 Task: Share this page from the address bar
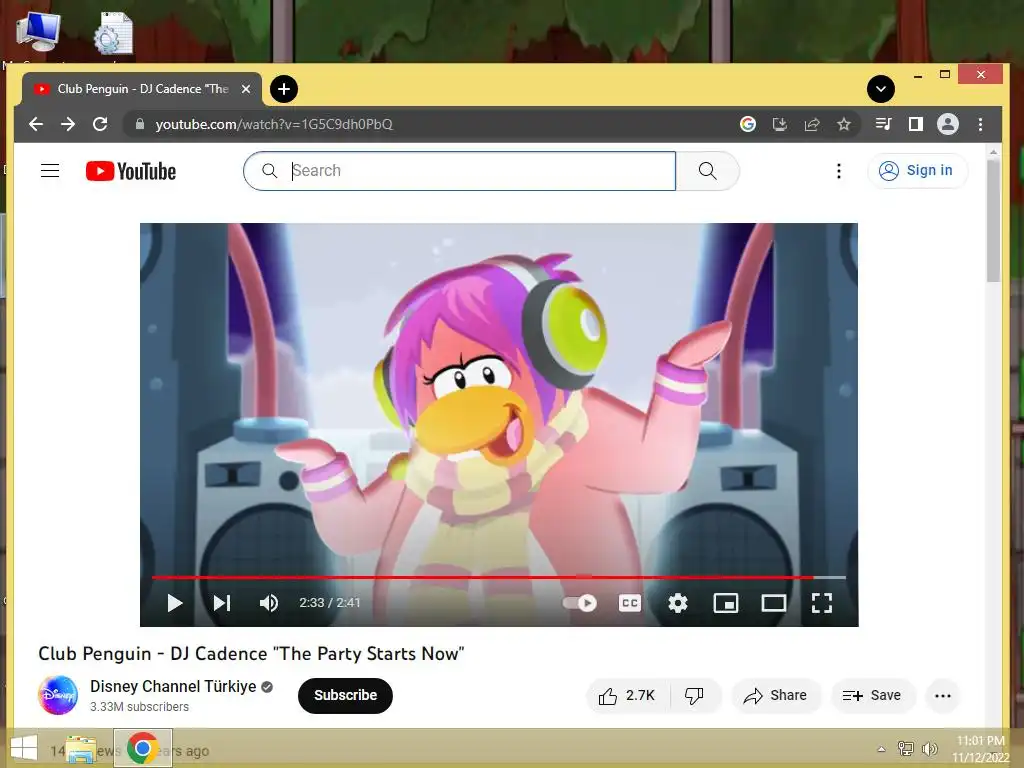click(x=812, y=124)
